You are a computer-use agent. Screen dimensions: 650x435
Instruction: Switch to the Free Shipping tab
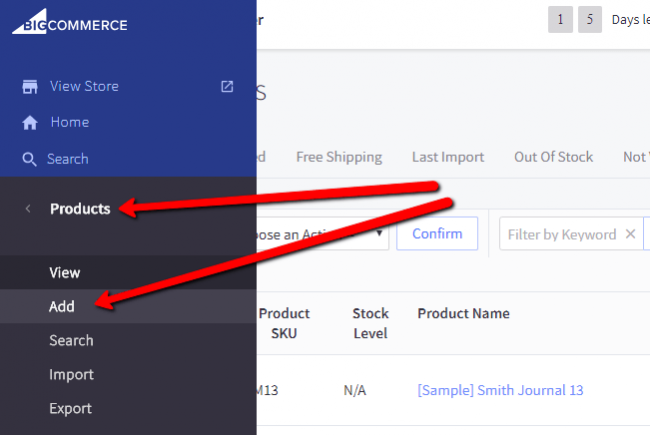pos(339,157)
